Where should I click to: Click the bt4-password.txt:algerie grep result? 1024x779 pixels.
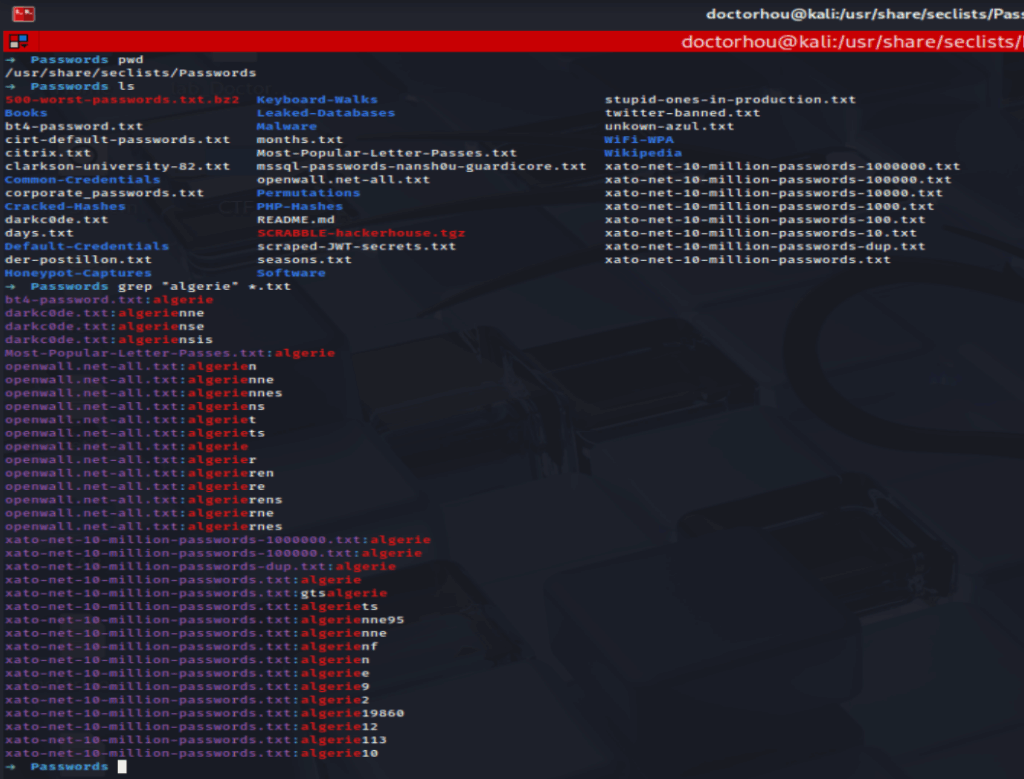point(109,300)
